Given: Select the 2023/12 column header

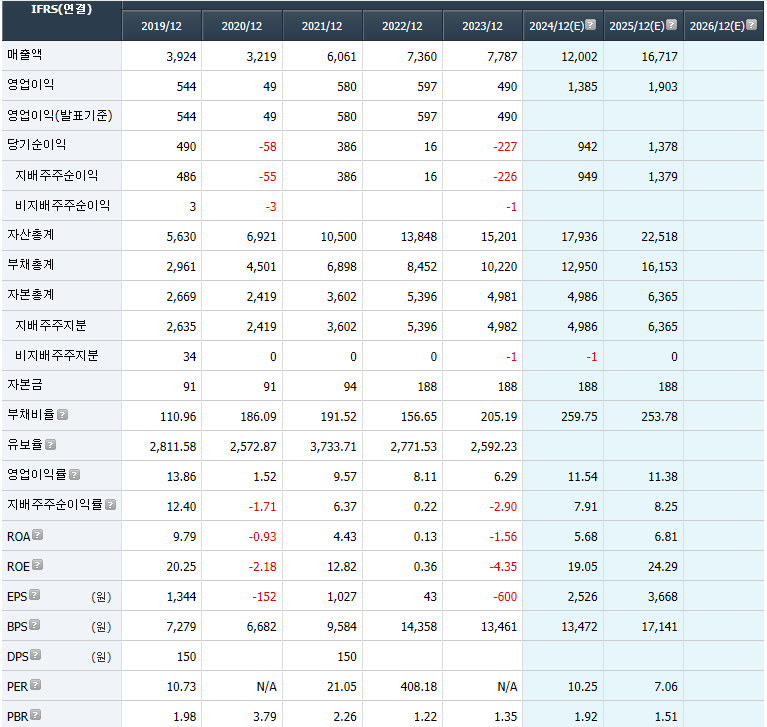Looking at the screenshot, I should tap(482, 26).
